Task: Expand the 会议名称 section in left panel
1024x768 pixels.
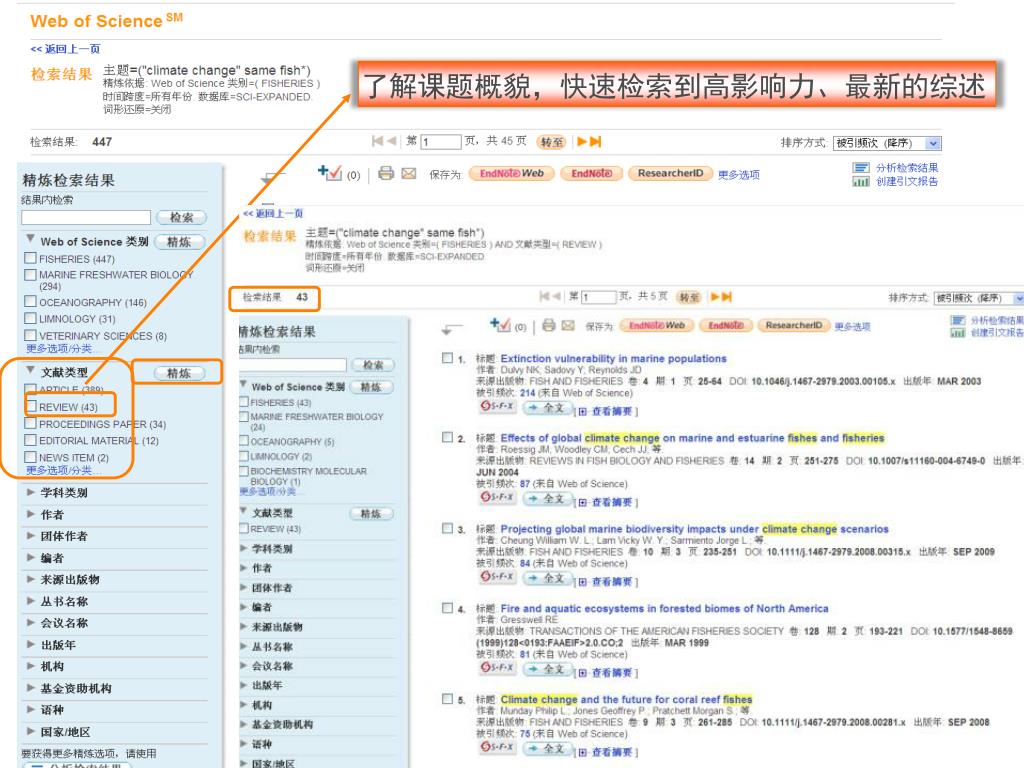Action: pyautogui.click(x=31, y=622)
